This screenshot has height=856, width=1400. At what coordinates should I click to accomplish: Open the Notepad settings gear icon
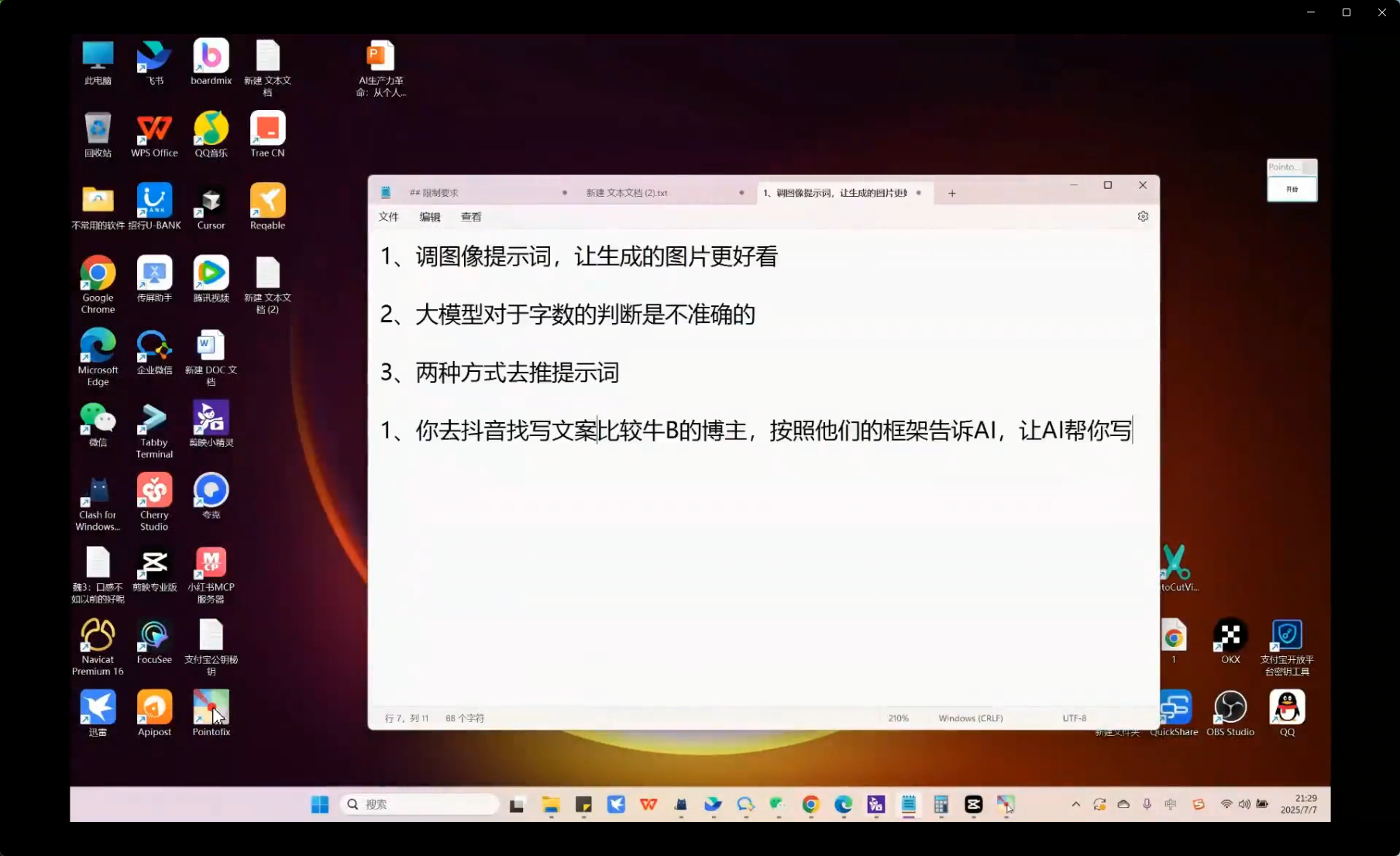tap(1143, 217)
